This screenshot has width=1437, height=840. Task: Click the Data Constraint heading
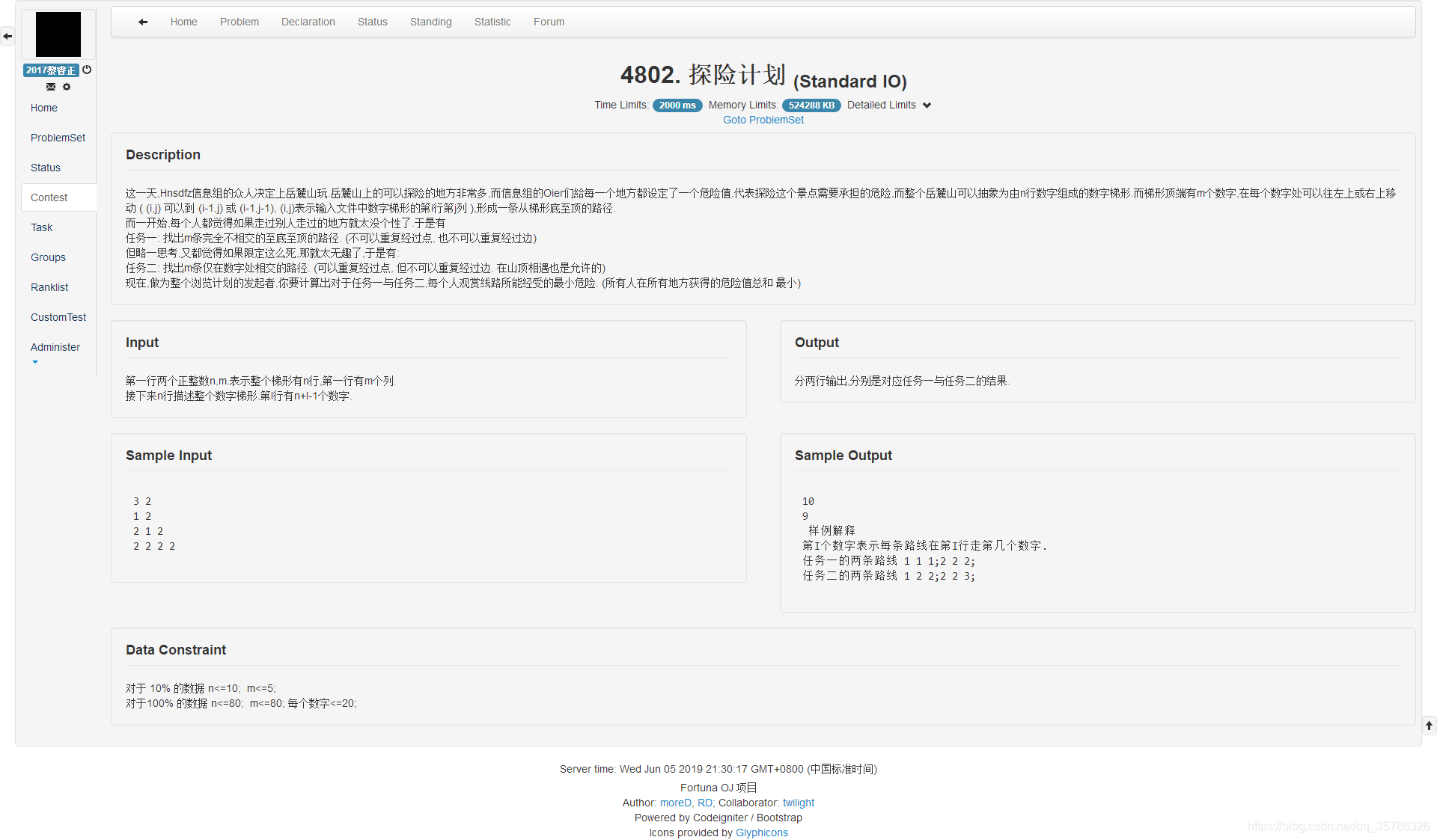(x=176, y=650)
